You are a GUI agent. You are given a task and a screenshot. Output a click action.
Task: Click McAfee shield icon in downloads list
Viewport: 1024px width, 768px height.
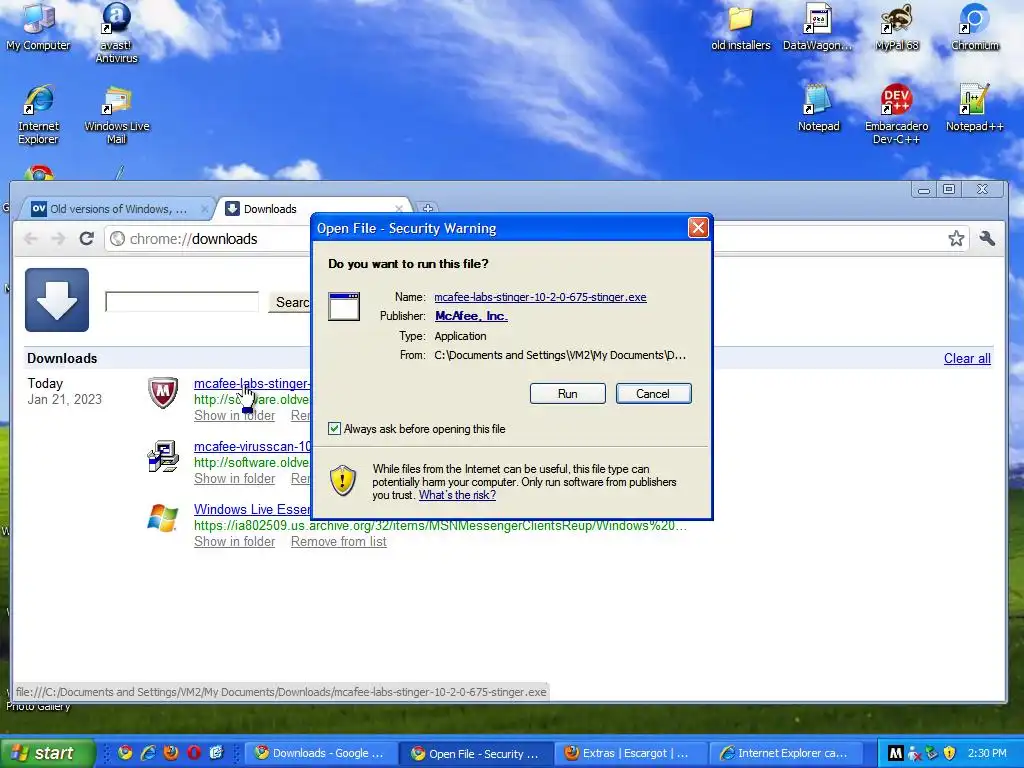point(163,392)
